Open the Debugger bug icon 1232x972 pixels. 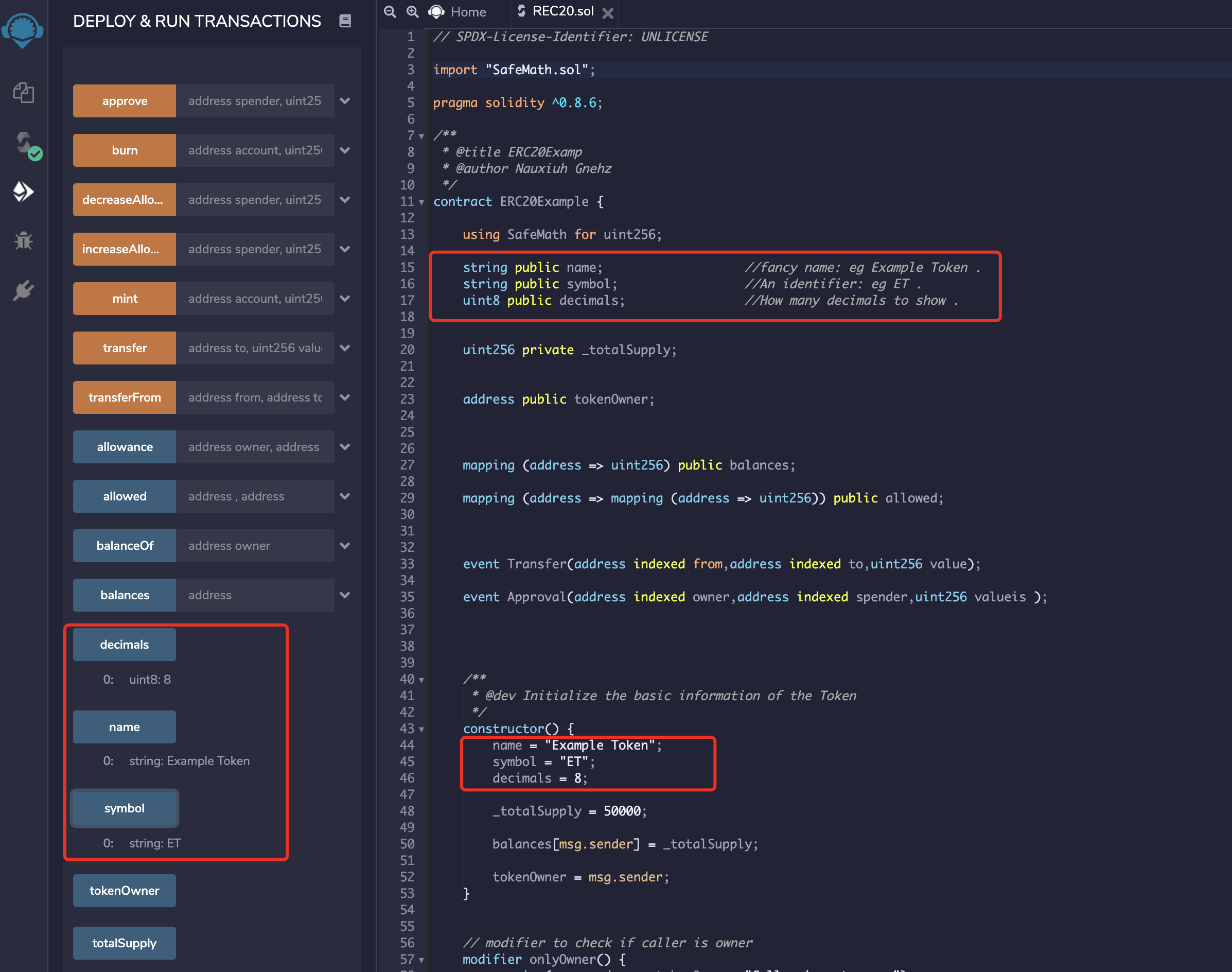(x=23, y=241)
